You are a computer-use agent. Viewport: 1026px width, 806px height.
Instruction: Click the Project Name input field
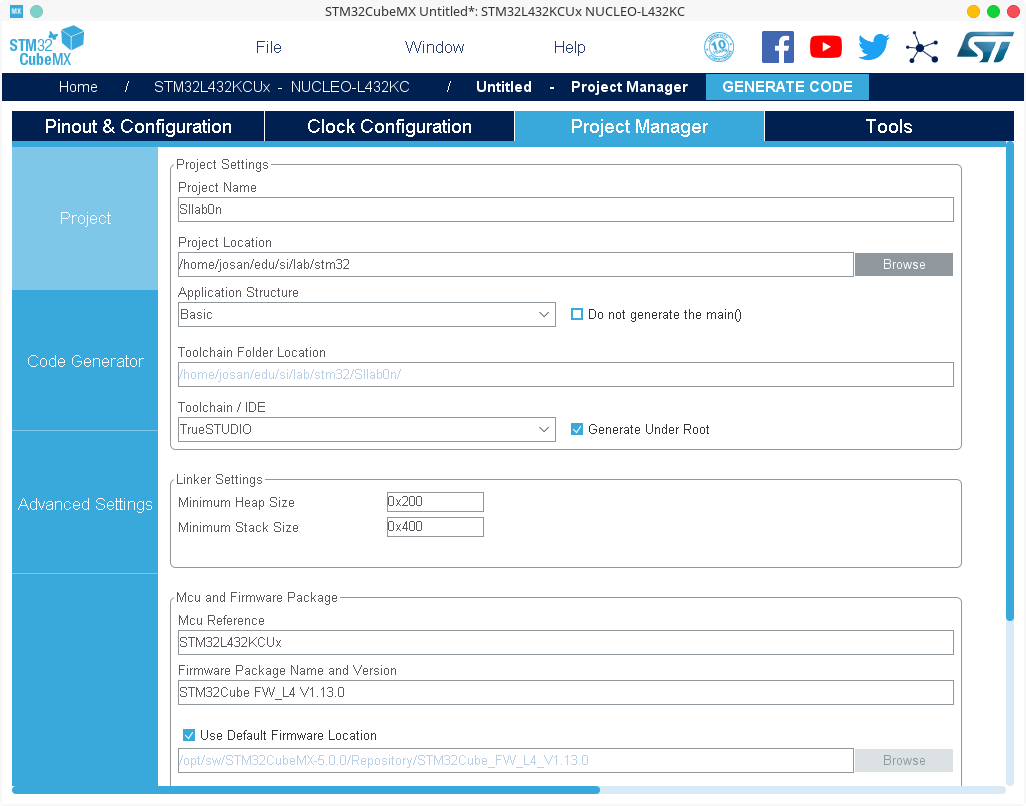point(565,209)
